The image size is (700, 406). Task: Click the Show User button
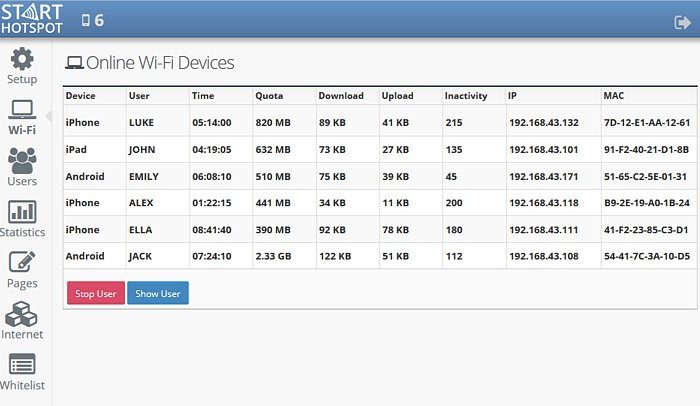[158, 293]
